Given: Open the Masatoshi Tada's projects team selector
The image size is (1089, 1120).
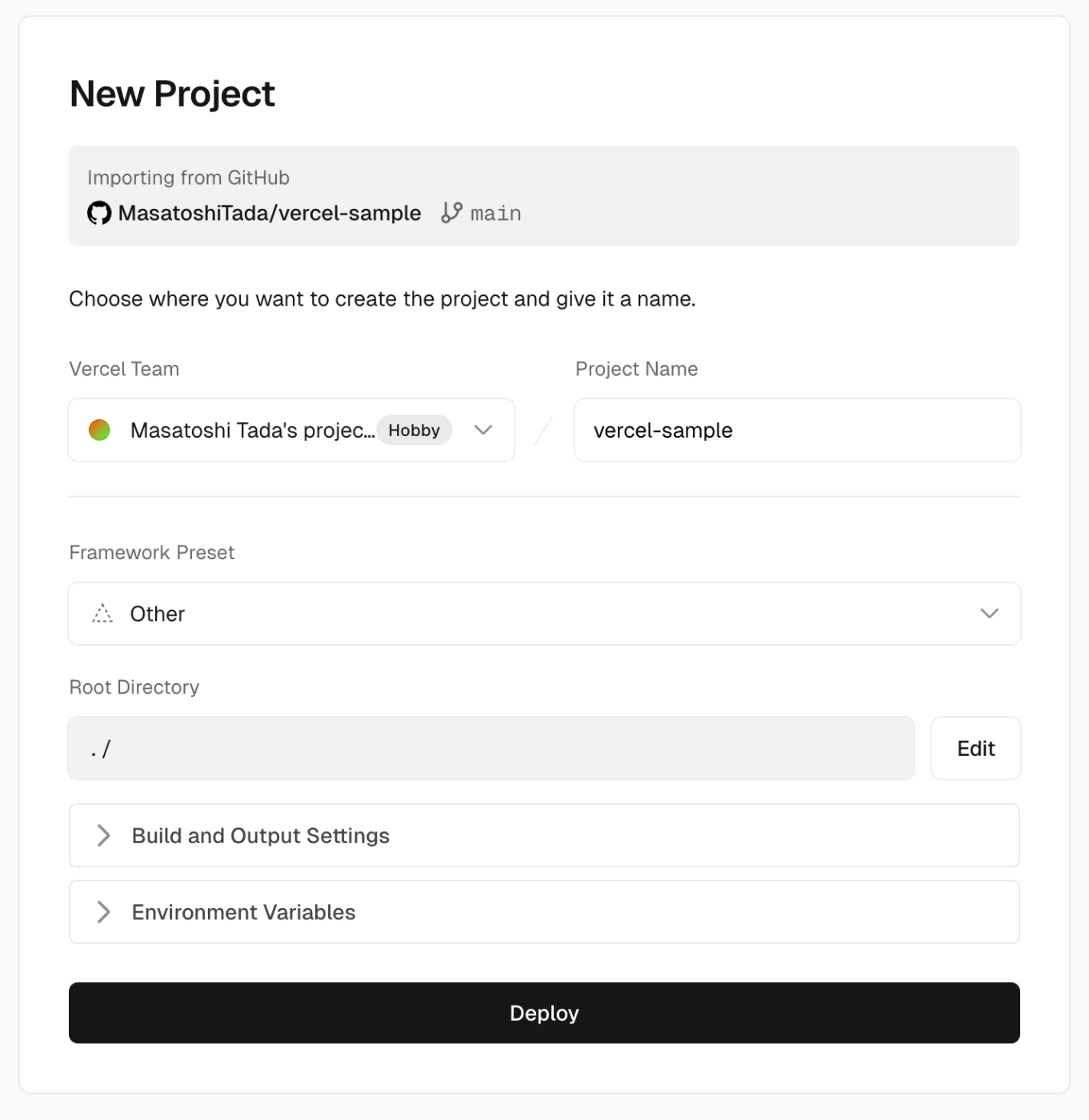Looking at the screenshot, I should tap(252, 430).
